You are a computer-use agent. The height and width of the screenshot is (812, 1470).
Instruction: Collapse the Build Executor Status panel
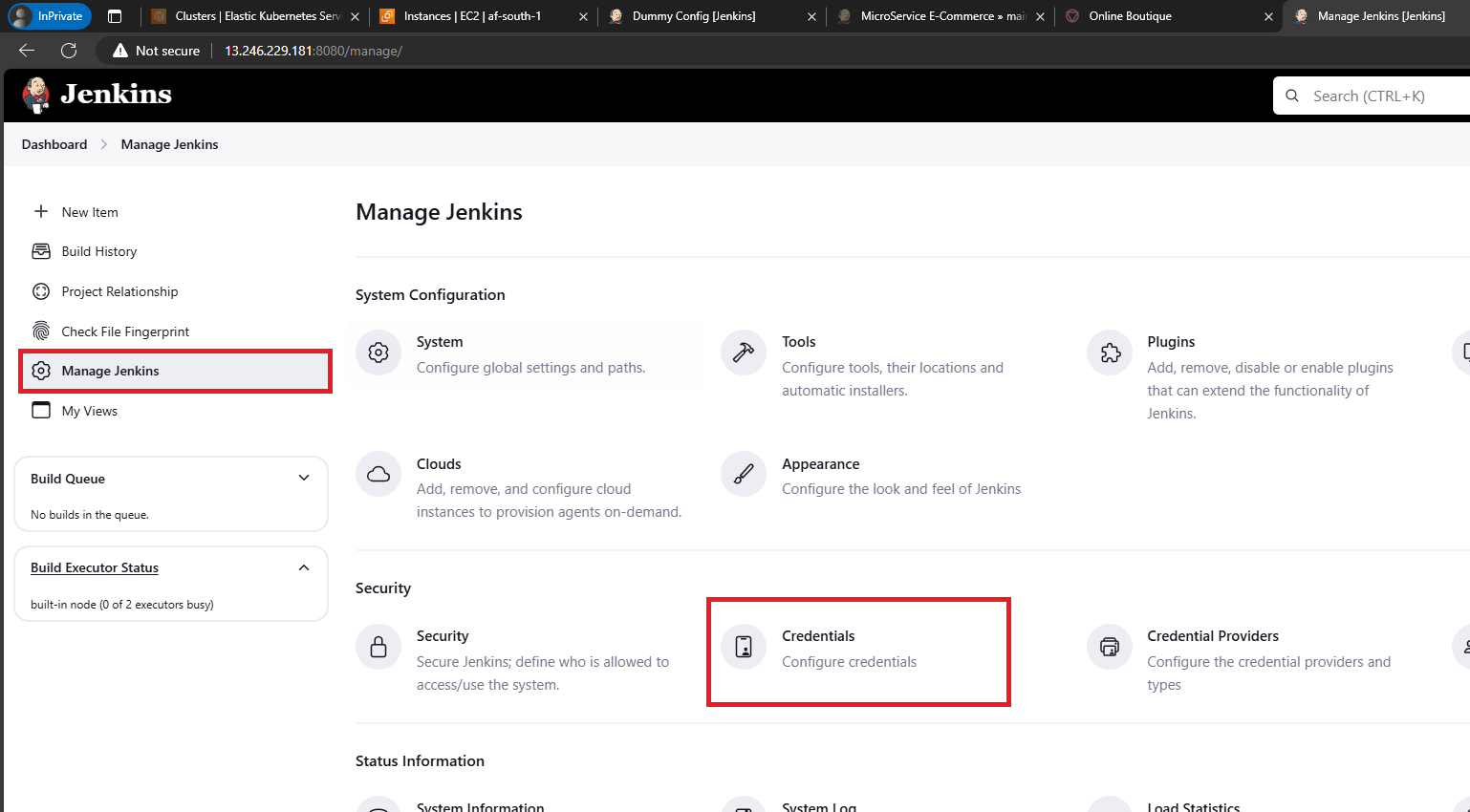pos(304,567)
